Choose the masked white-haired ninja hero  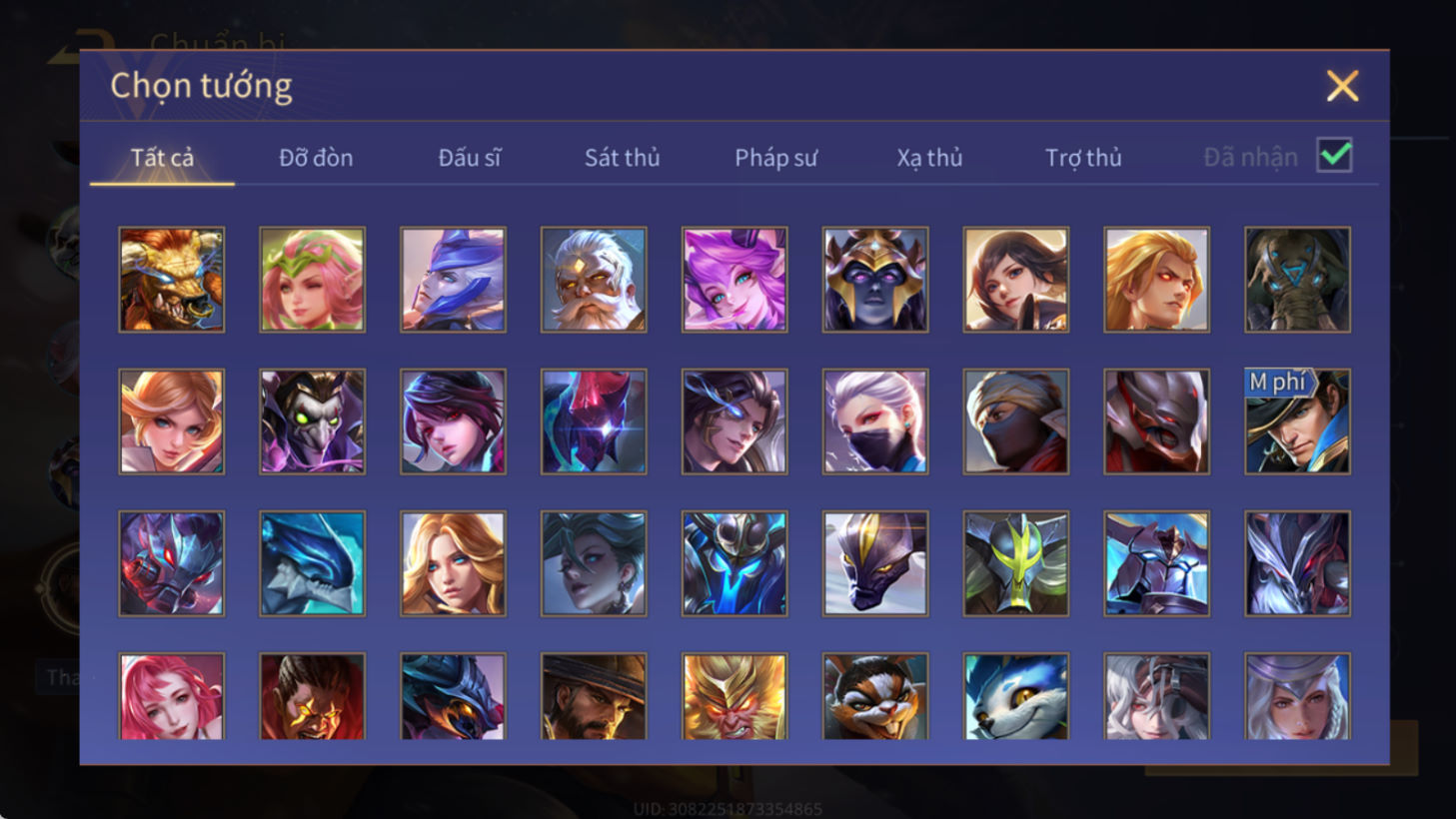coord(875,421)
